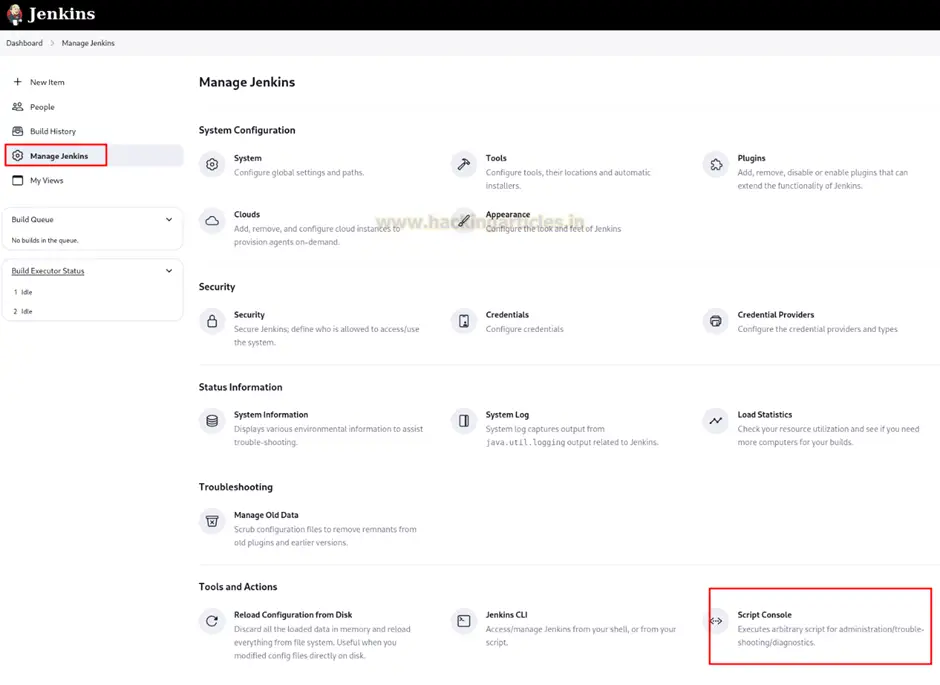Open the Manage Old Data link

(266, 515)
